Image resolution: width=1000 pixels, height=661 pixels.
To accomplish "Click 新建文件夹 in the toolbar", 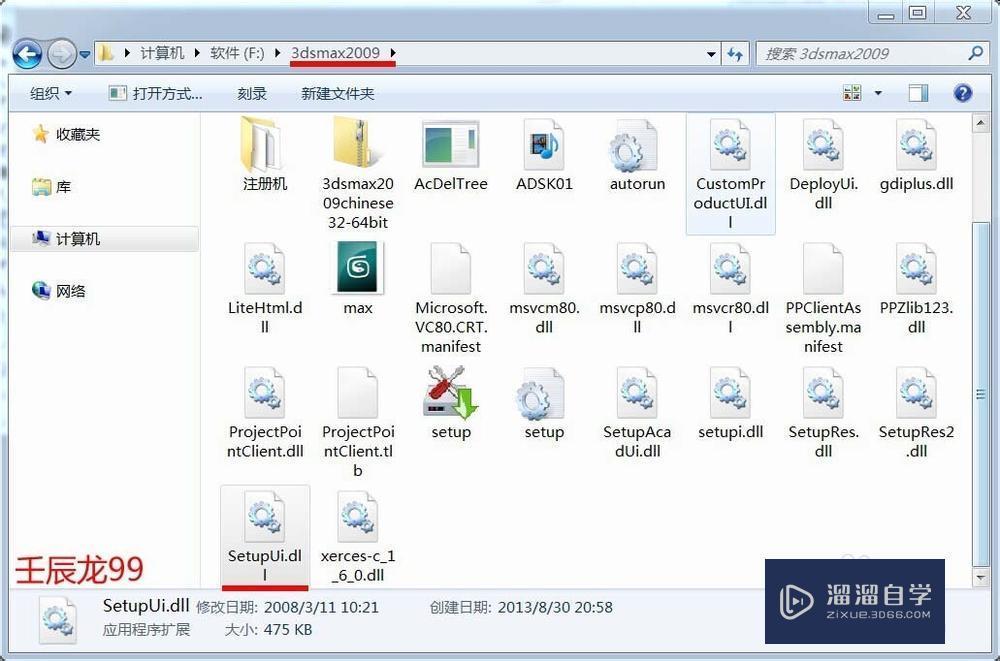I will click(337, 94).
